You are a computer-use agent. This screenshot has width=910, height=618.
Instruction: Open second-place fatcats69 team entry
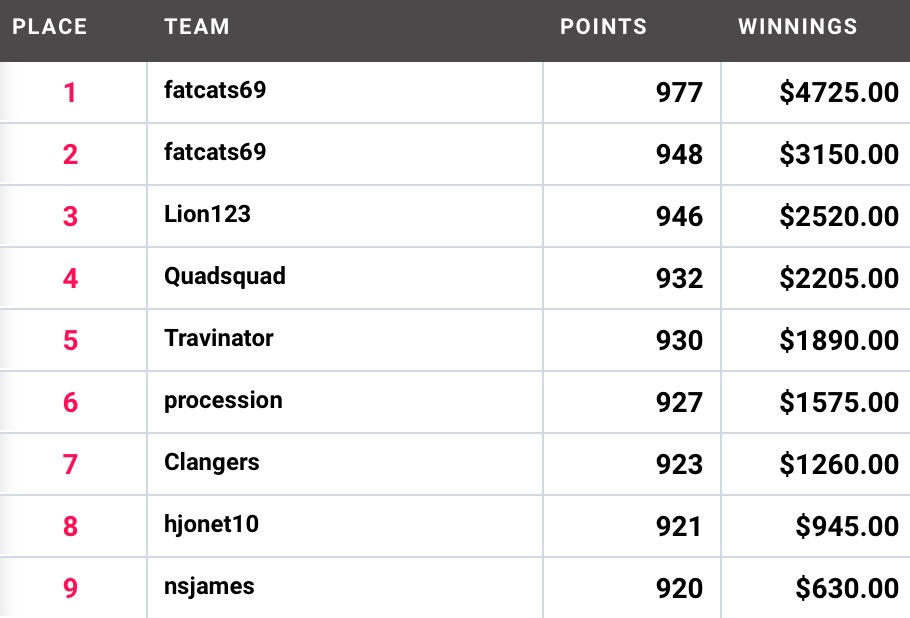215,152
